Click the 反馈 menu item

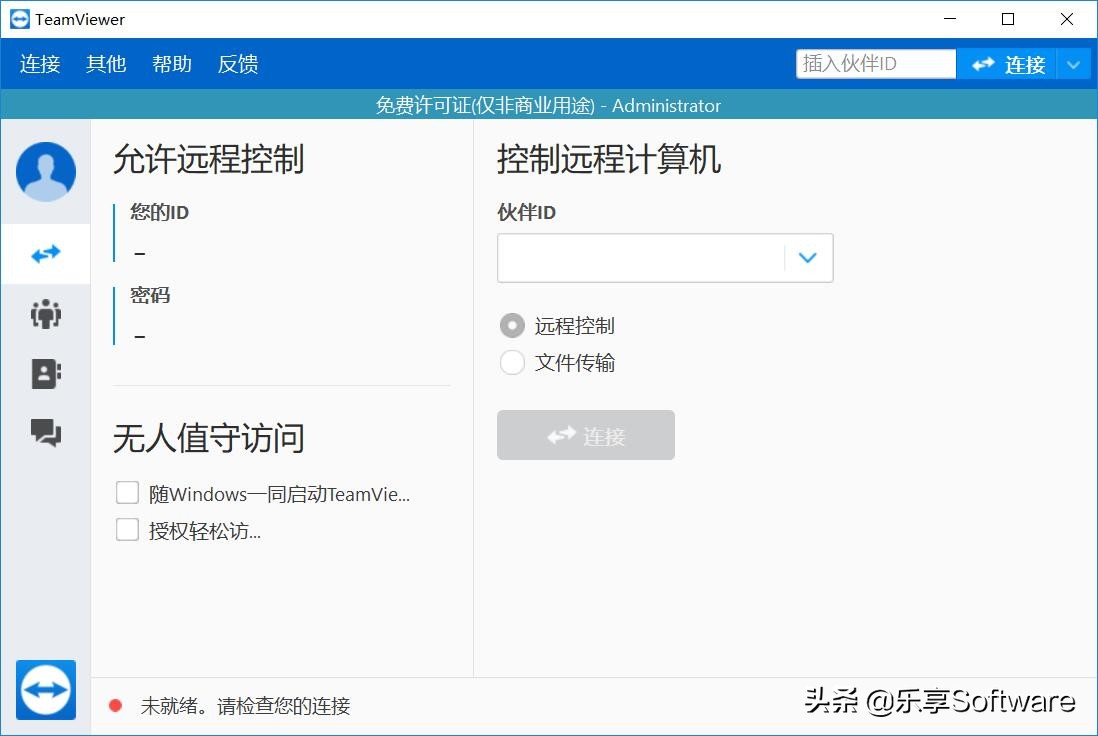click(237, 63)
